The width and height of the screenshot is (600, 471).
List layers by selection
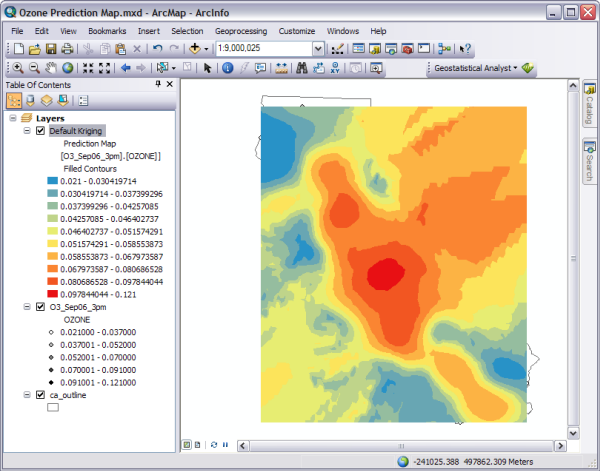point(63,101)
